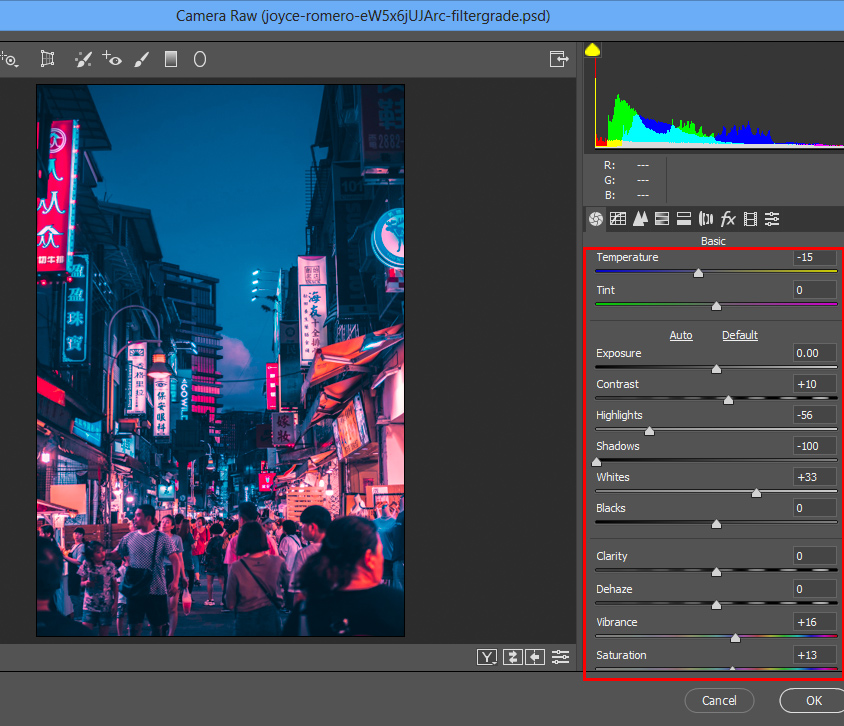The width and height of the screenshot is (844, 726).
Task: Click the full screen mode icon
Action: pyautogui.click(x=558, y=59)
